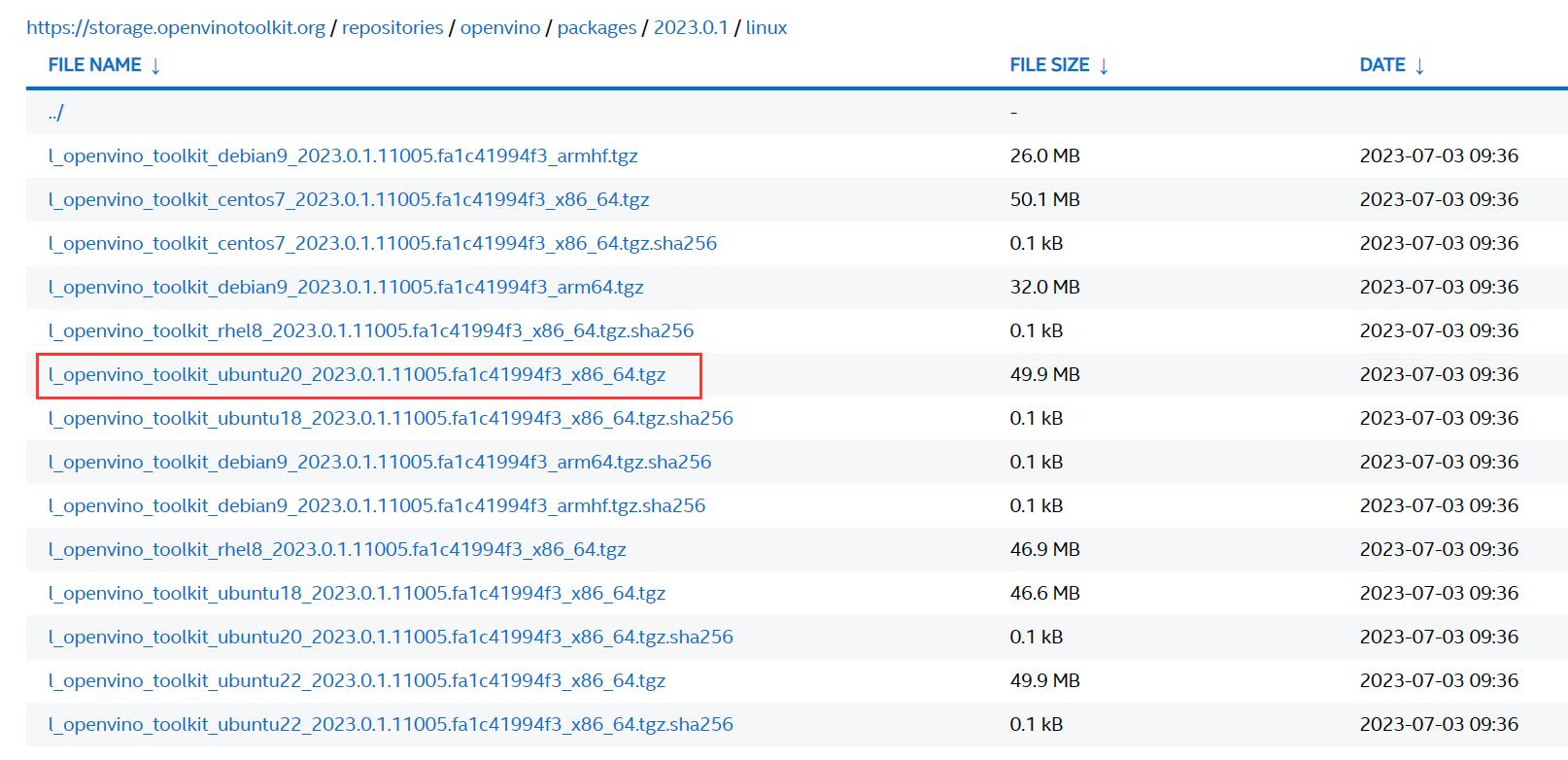Download debian9 arm64.tgz package
This screenshot has height=760, width=1568.
coord(346,287)
